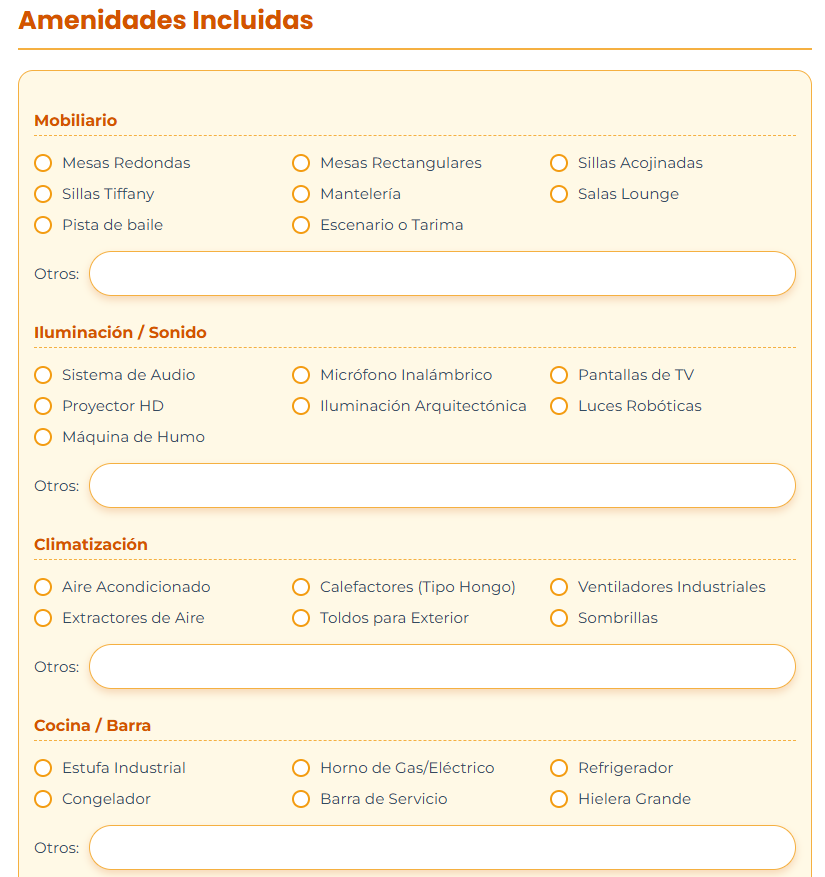Screen dimensions: 825x877
Task: Mark Pista de baile as included
Action: [x=43, y=225]
